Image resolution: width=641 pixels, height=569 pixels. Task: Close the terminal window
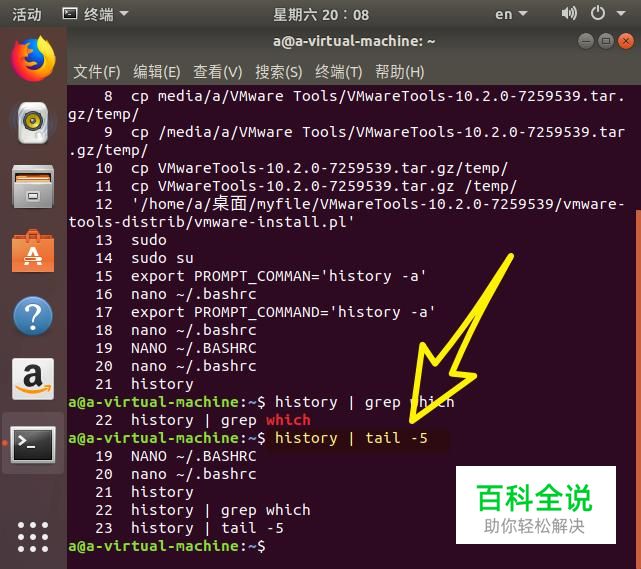click(626, 41)
